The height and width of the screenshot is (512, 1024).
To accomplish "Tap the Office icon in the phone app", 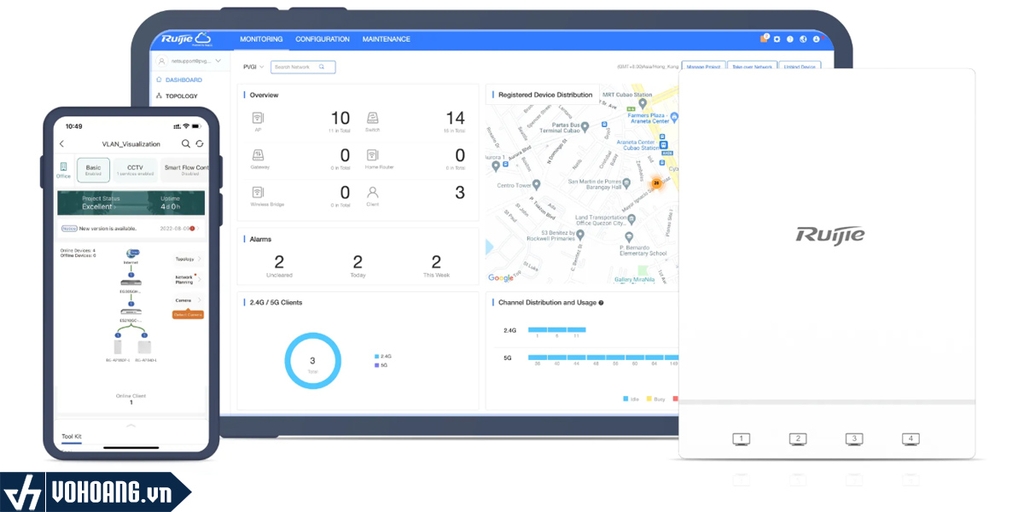I will tap(63, 170).
